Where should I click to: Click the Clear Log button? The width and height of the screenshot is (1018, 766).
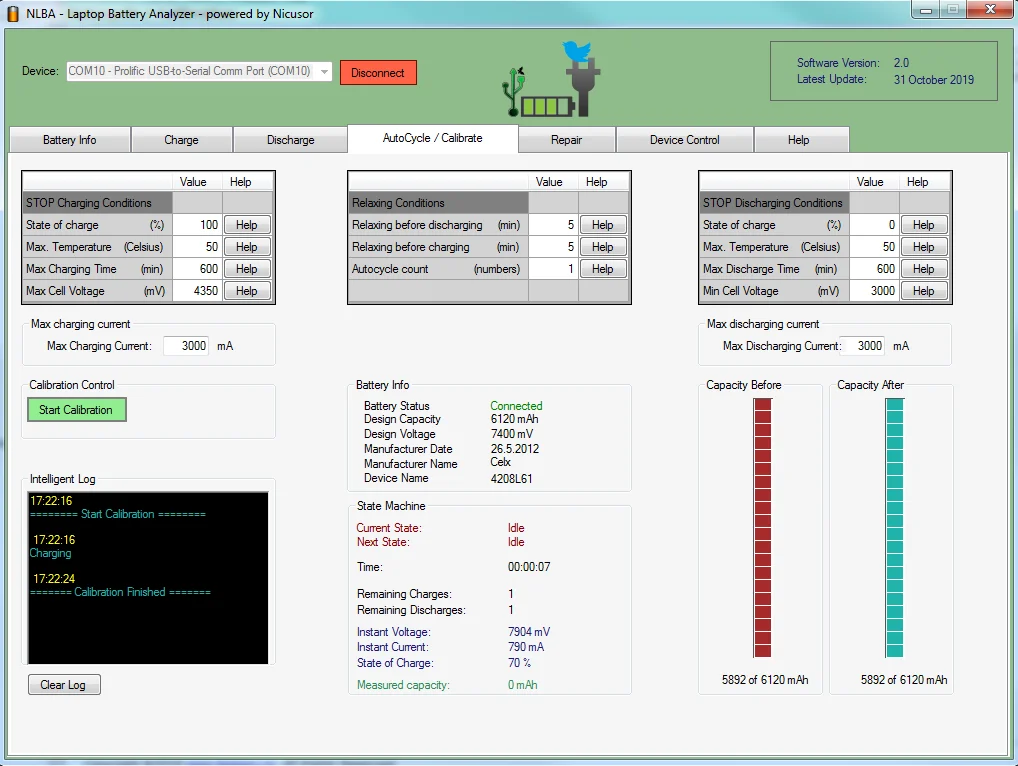pos(64,685)
